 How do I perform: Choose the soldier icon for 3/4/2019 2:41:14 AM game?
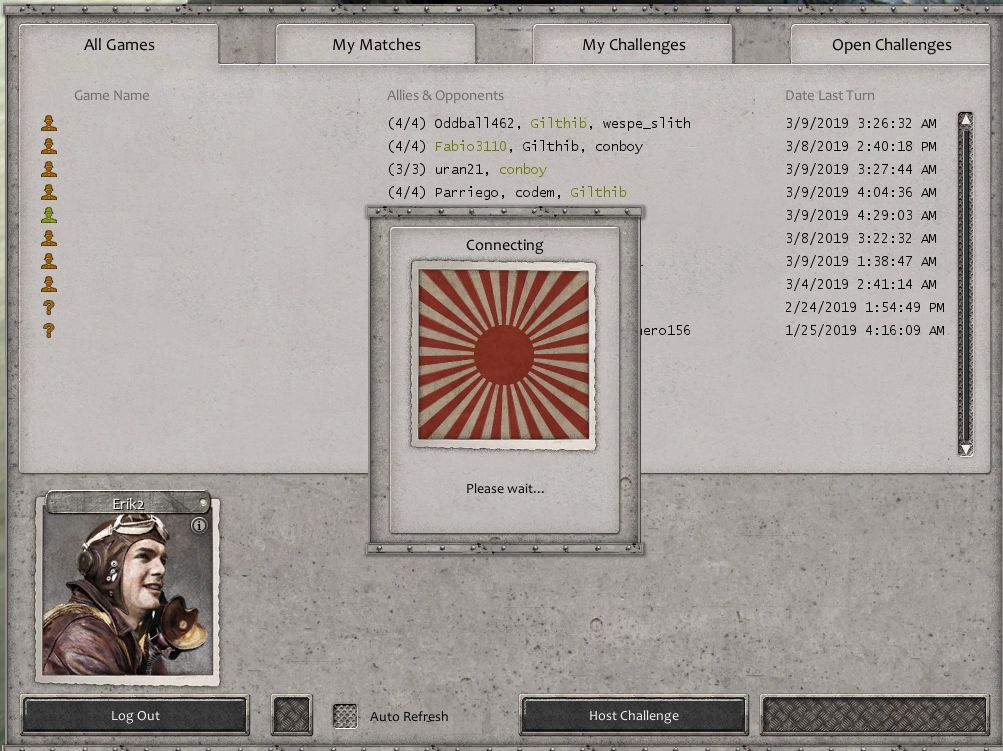49,284
